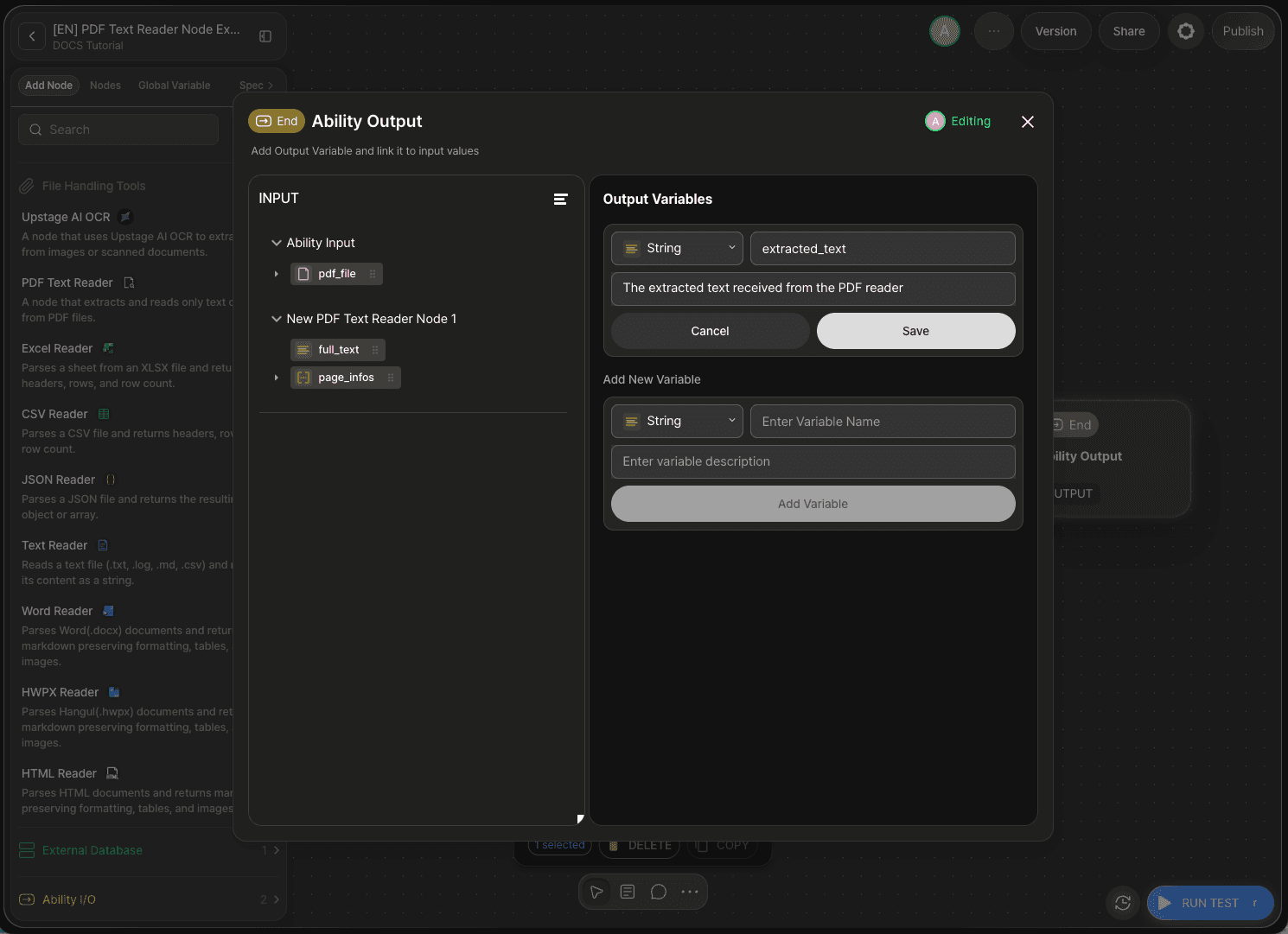Click the back arrow beside project title
This screenshot has width=1288, height=934.
pos(32,36)
